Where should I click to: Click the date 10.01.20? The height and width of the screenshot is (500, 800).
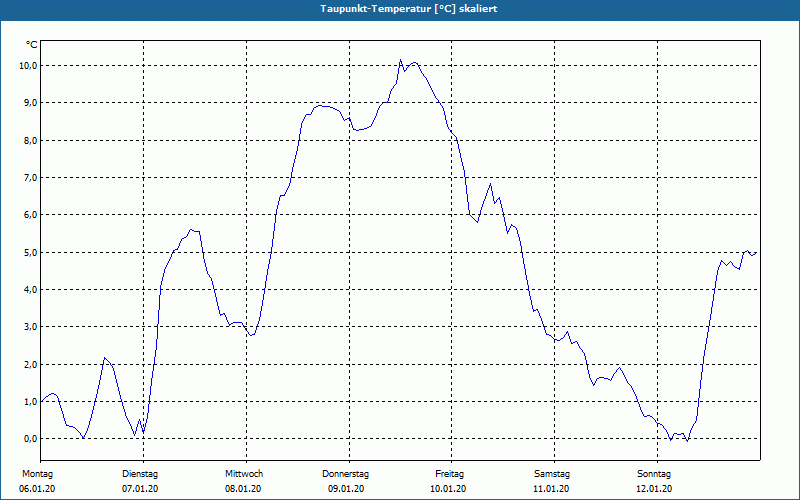(x=448, y=489)
